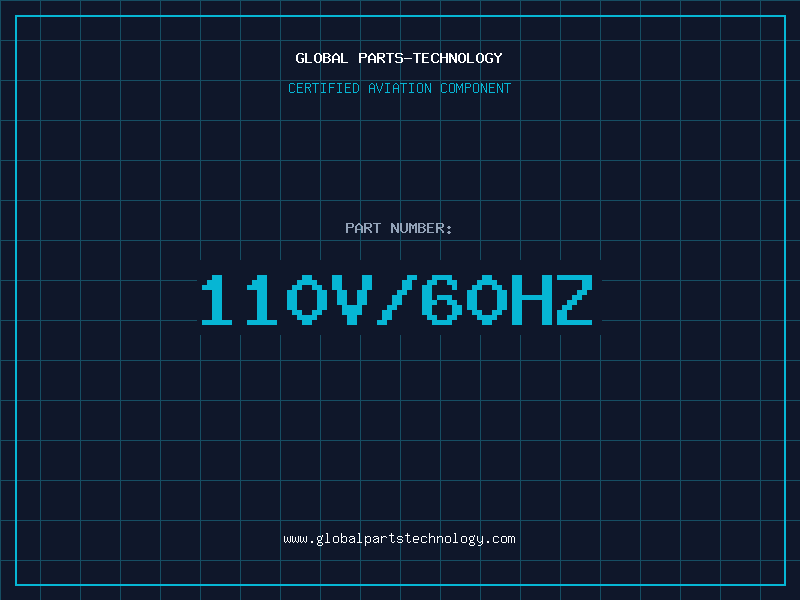Image resolution: width=800 pixels, height=600 pixels.
Task: Click the .com ending of the URL
Action: coord(499,539)
